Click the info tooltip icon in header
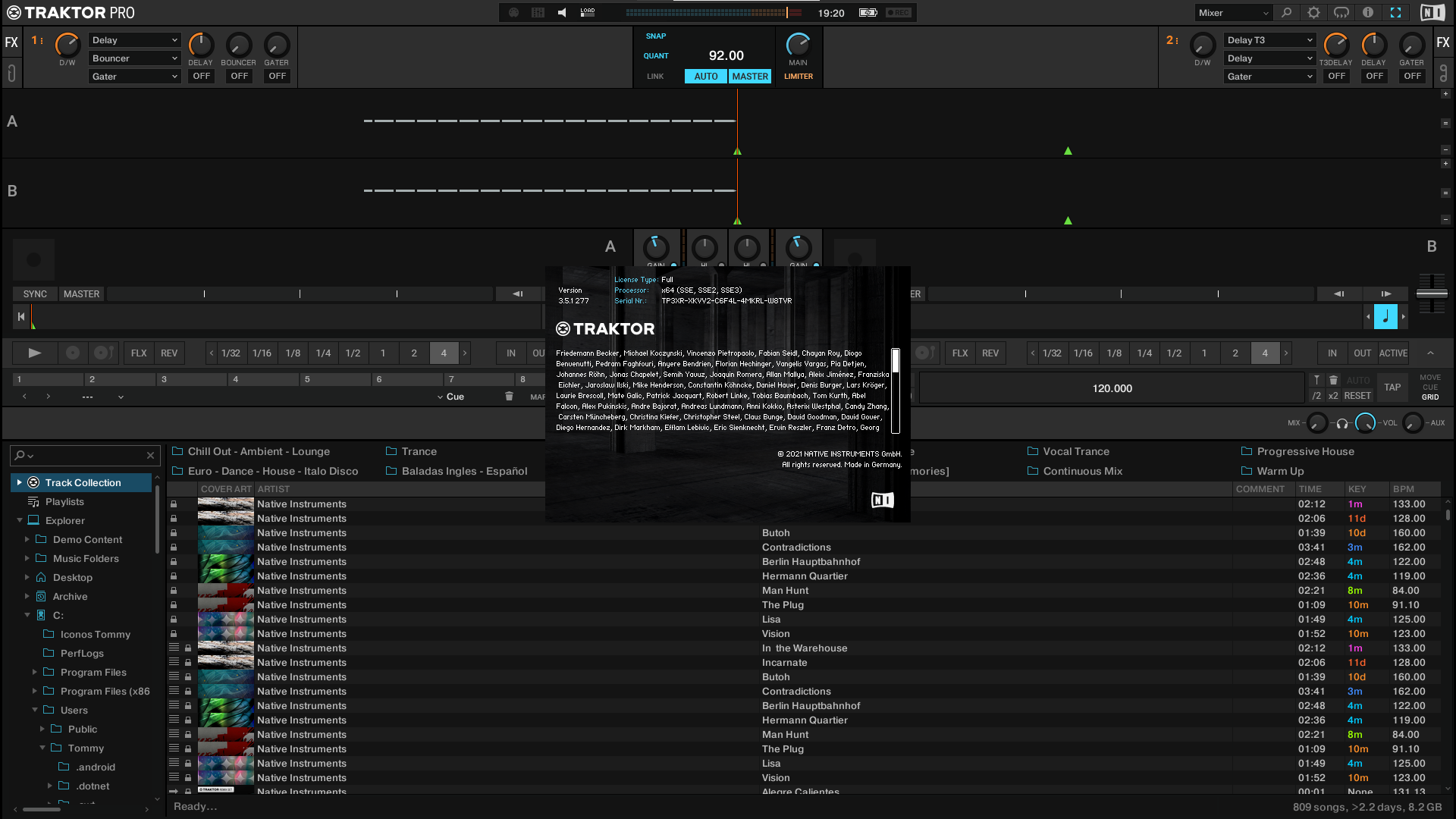The width and height of the screenshot is (1456, 819). pos(1368,13)
